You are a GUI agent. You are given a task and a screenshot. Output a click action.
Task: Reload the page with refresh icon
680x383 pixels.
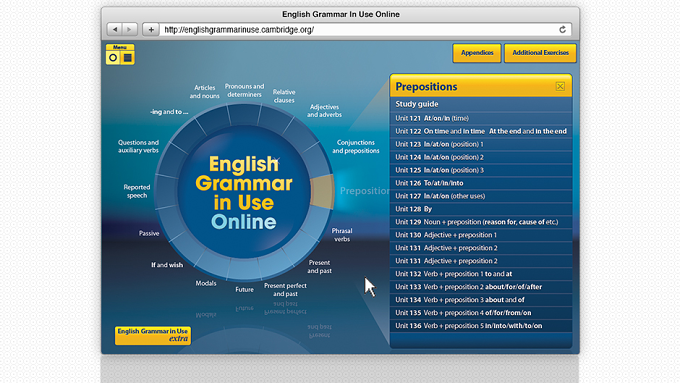(x=562, y=29)
